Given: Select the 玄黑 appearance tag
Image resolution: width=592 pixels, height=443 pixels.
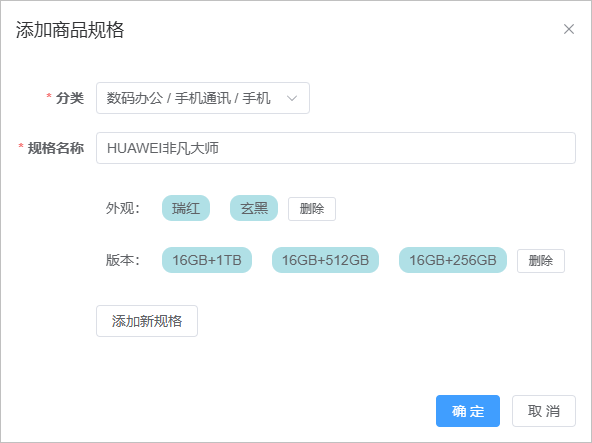Looking at the screenshot, I should (x=254, y=208).
